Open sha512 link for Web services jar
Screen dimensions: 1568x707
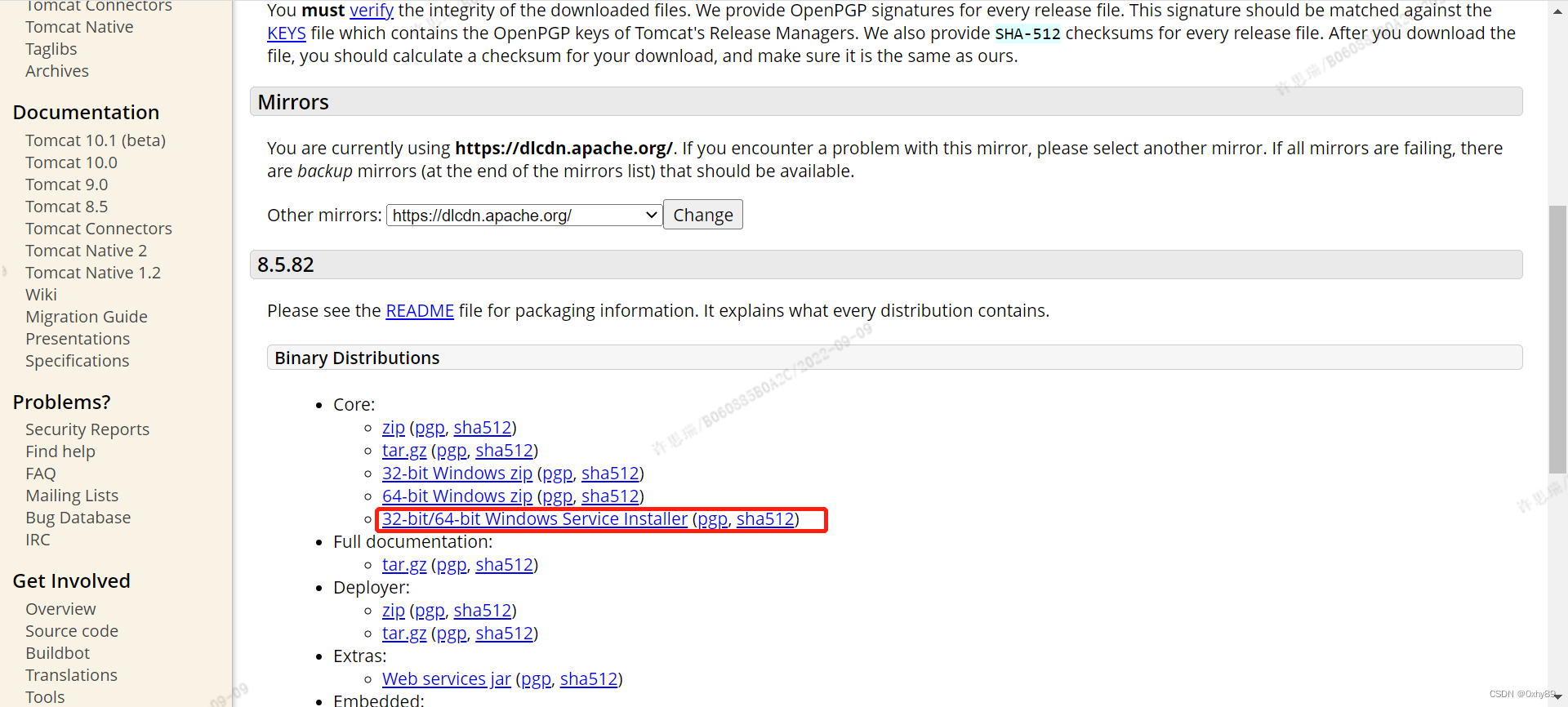pos(589,679)
